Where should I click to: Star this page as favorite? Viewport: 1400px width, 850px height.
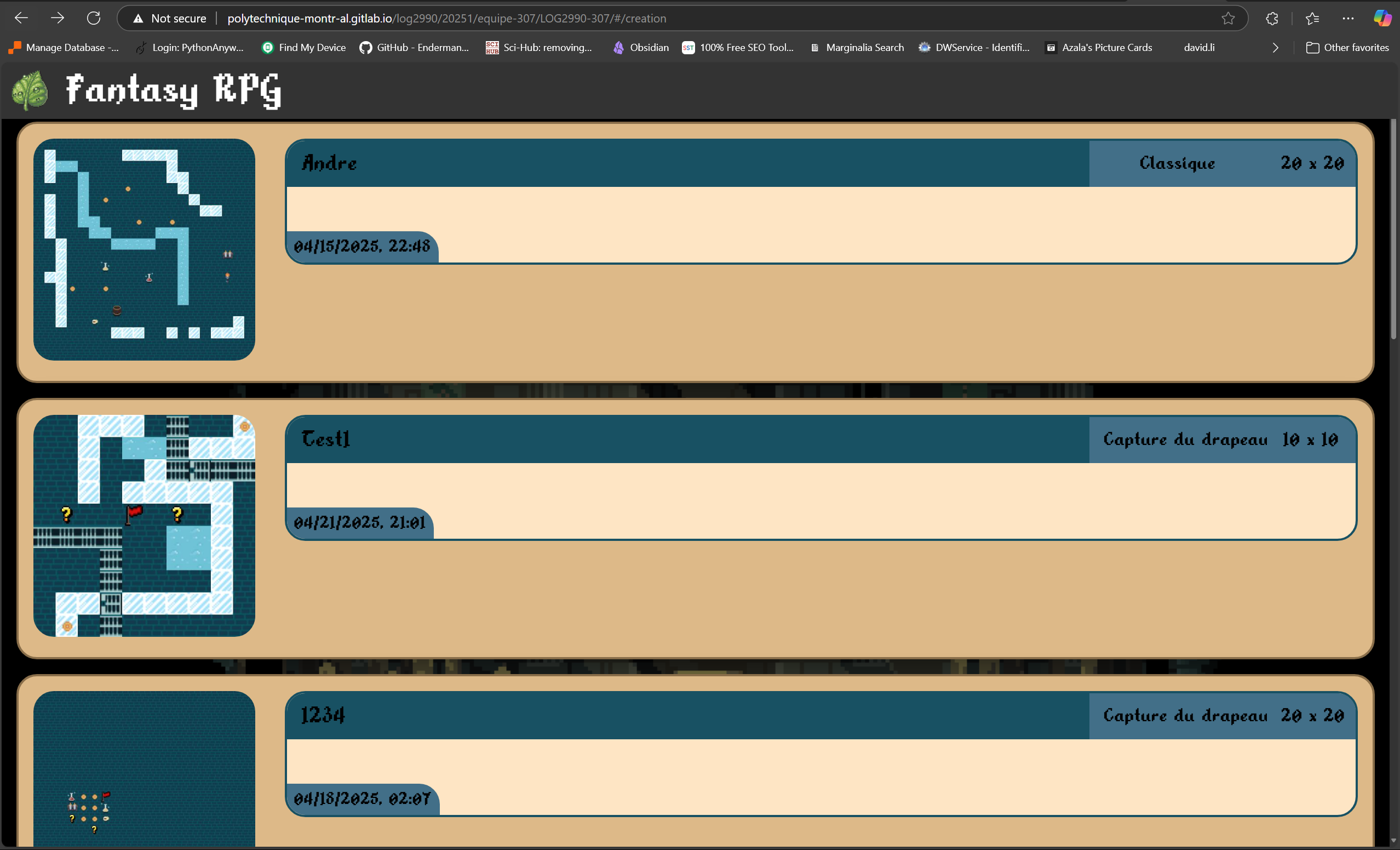1228,18
